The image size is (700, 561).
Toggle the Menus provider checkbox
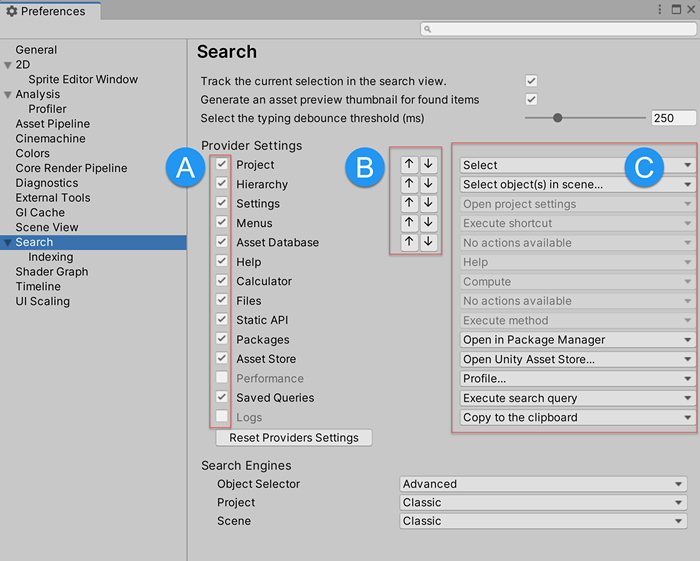pyautogui.click(x=222, y=222)
